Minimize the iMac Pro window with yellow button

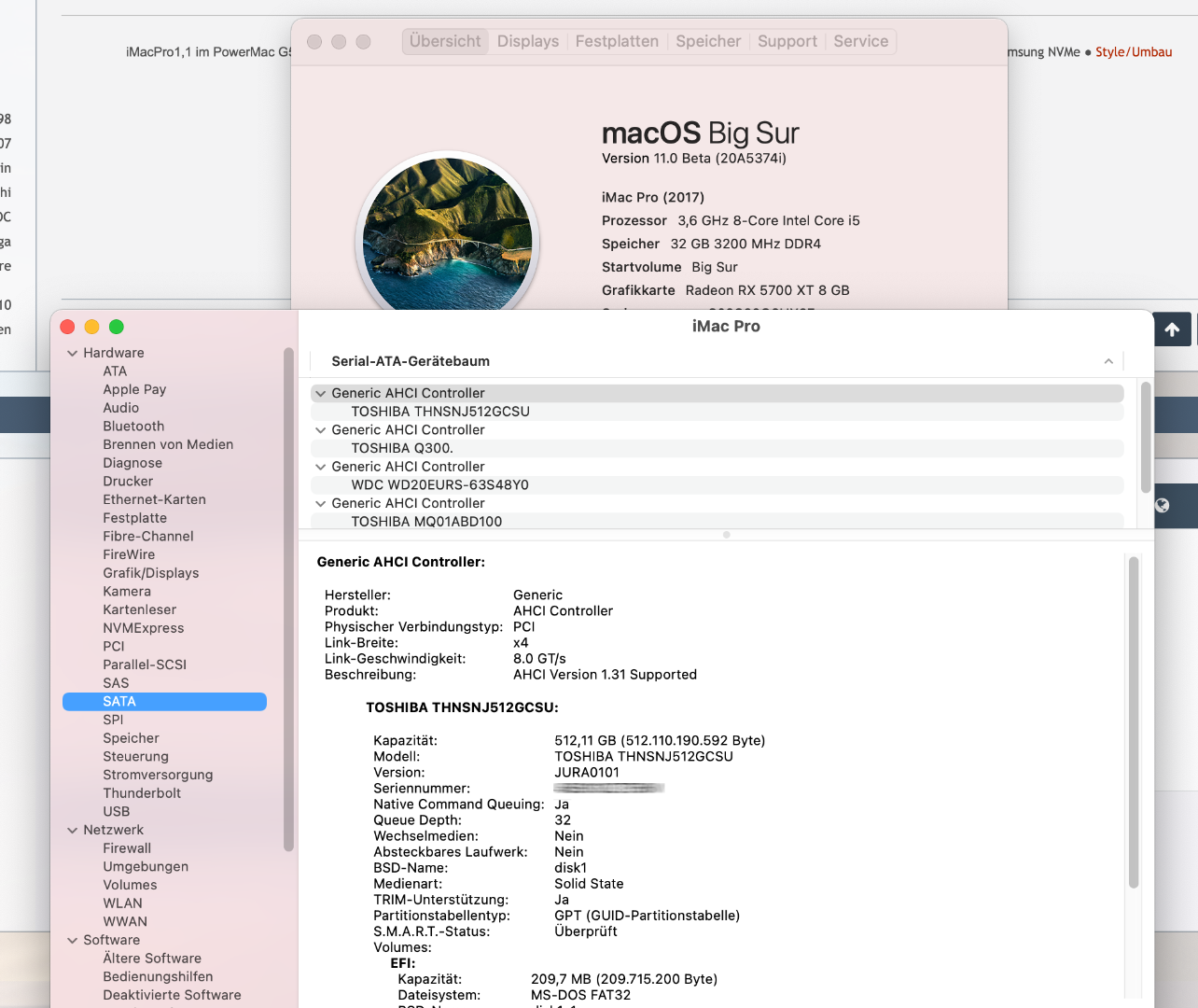[x=91, y=327]
